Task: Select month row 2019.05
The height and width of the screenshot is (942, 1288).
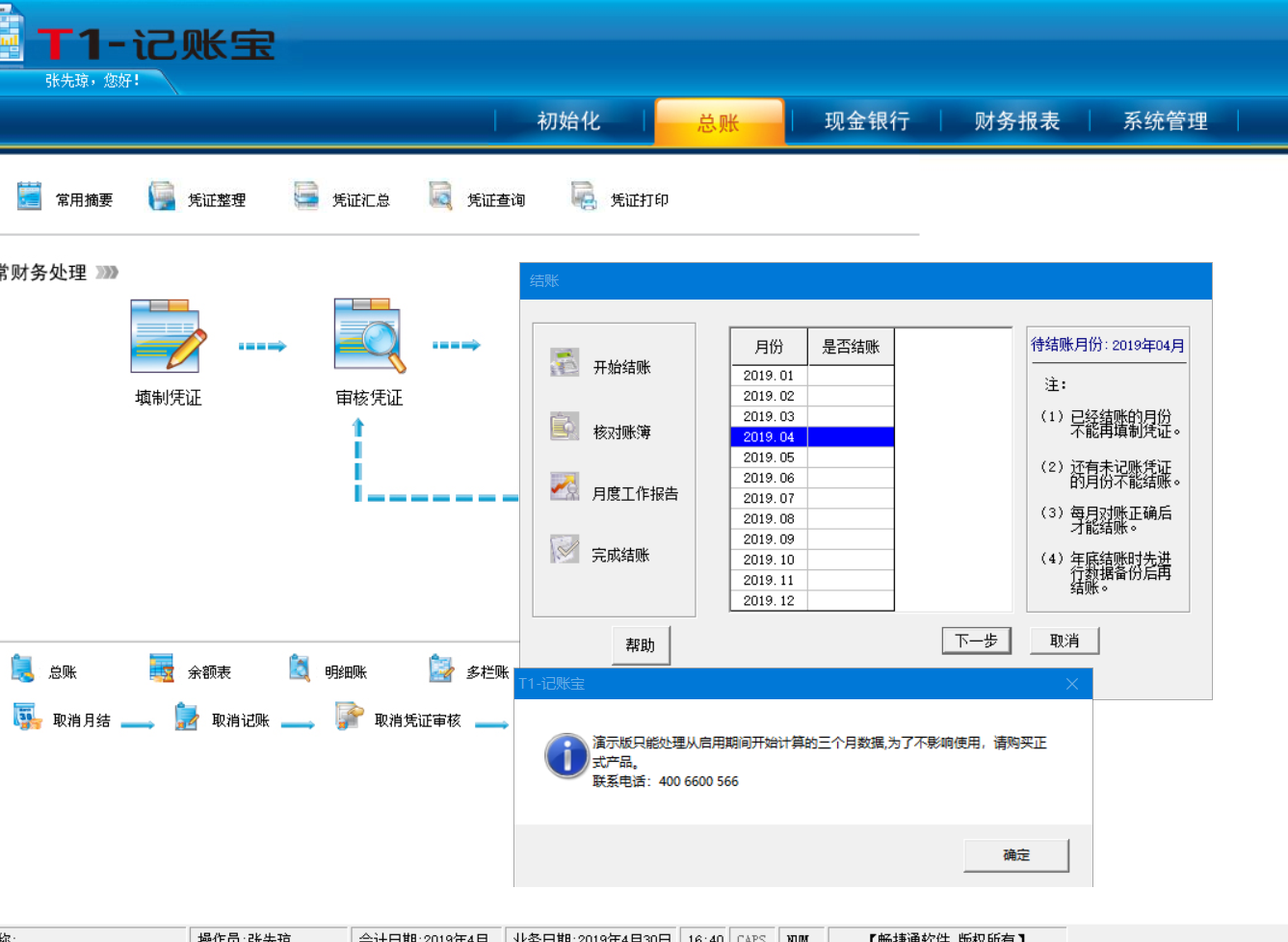Action: click(x=812, y=458)
